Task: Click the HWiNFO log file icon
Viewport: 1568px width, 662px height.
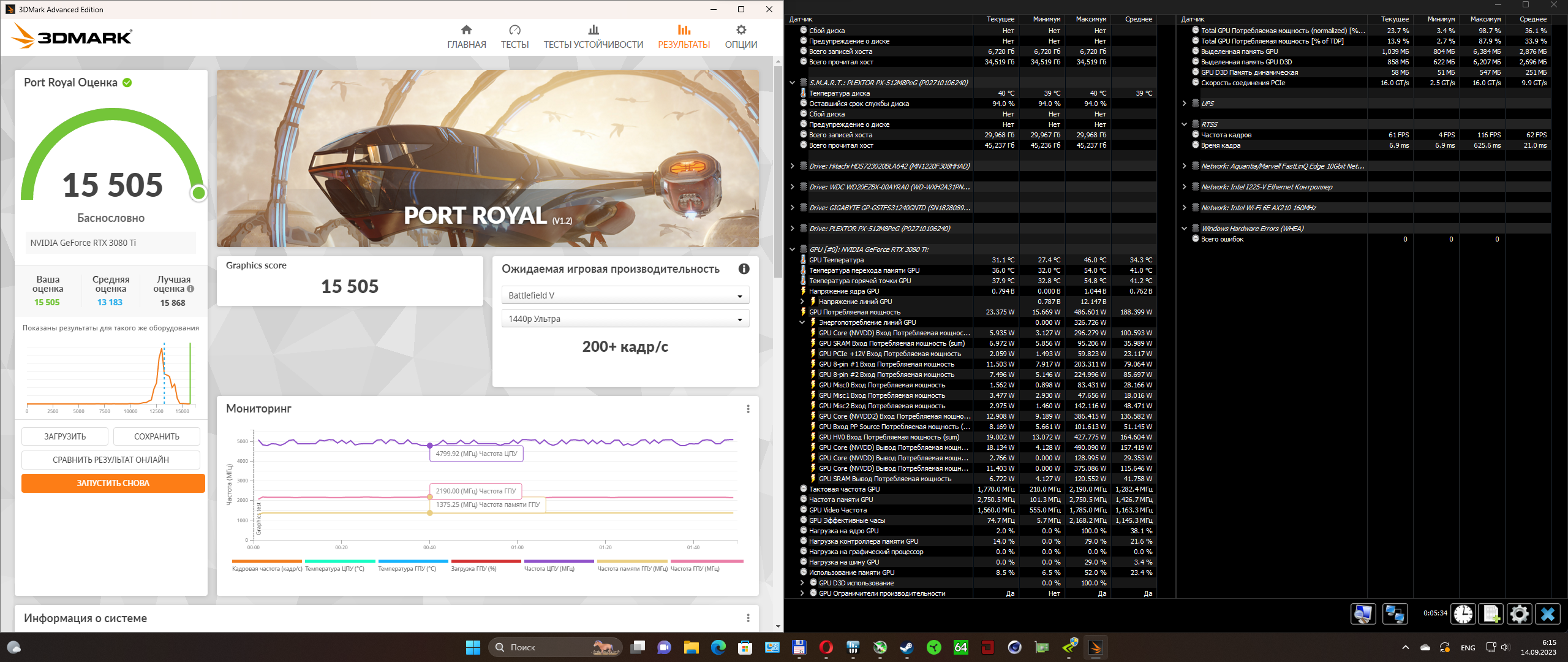Action: tap(1491, 614)
